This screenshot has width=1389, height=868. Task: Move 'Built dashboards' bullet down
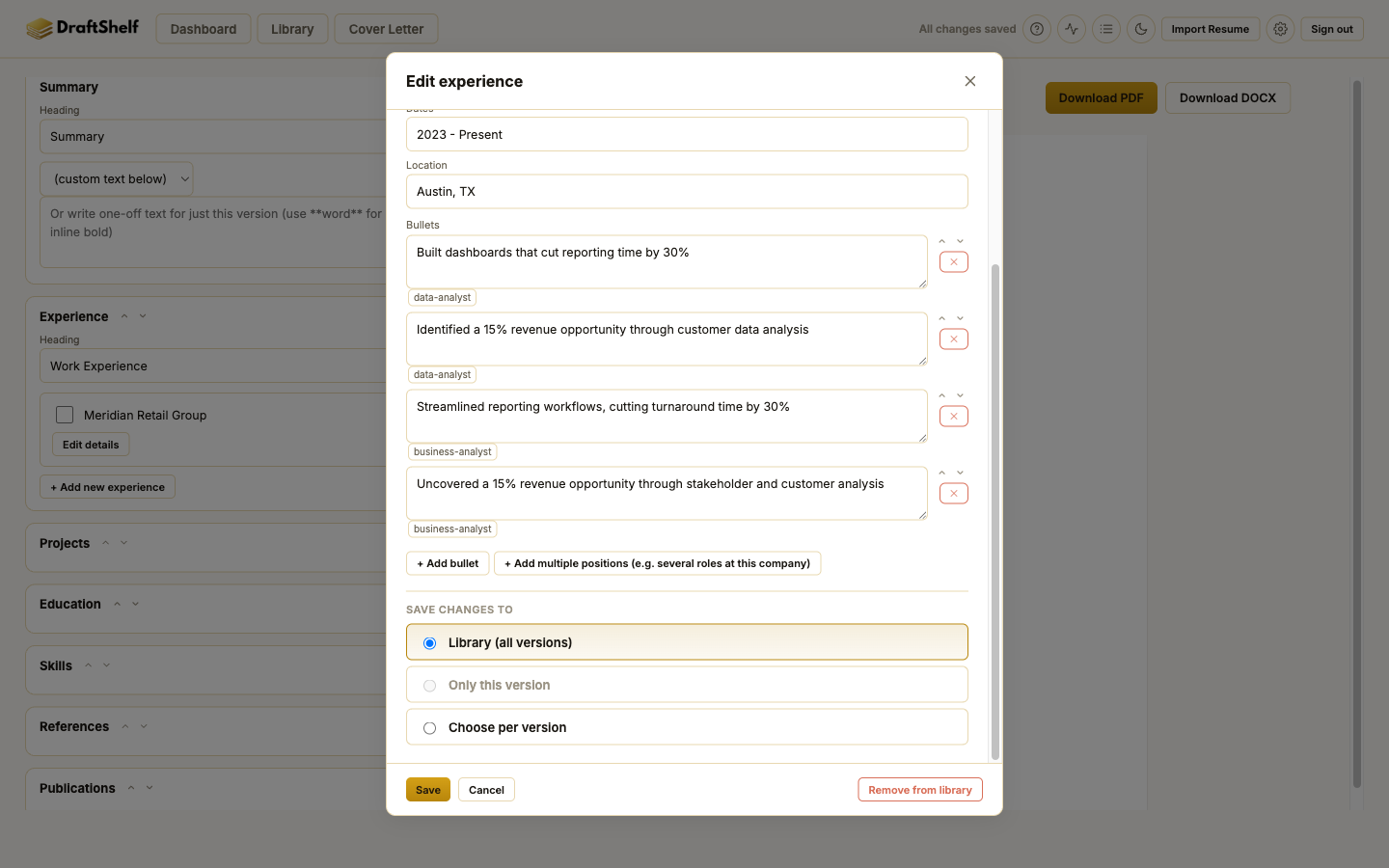[961, 241]
